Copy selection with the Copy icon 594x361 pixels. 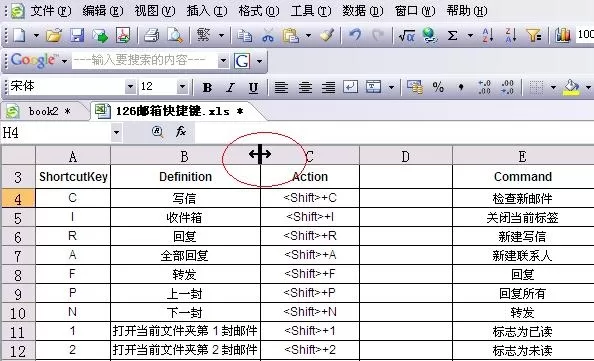(x=244, y=36)
